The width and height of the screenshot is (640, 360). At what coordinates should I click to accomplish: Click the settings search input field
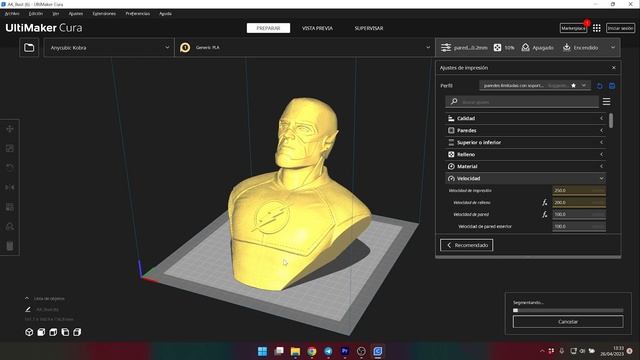coord(522,102)
